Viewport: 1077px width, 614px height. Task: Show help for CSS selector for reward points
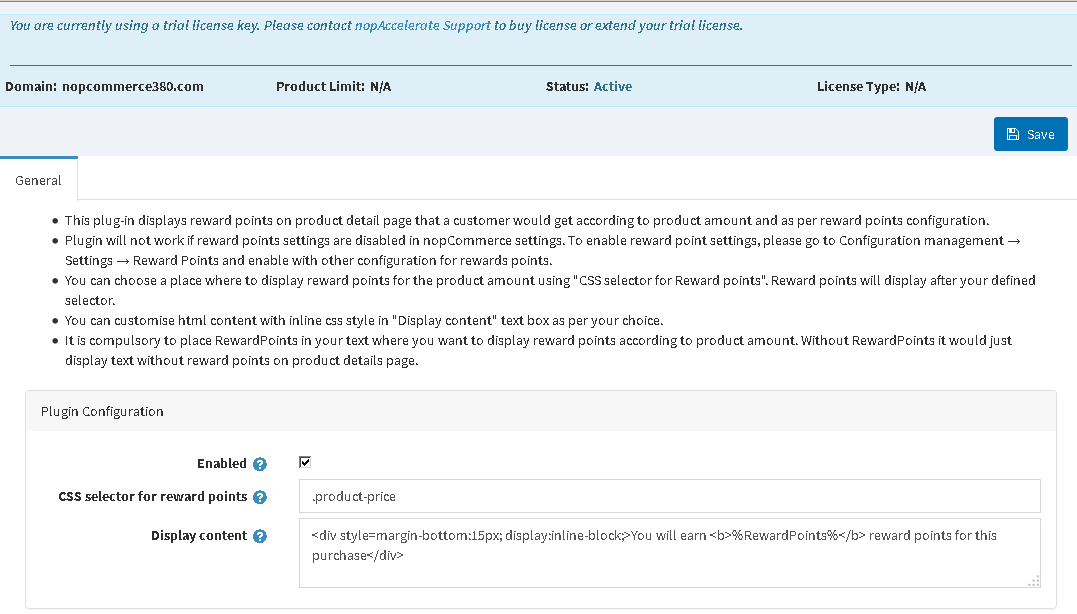(260, 497)
